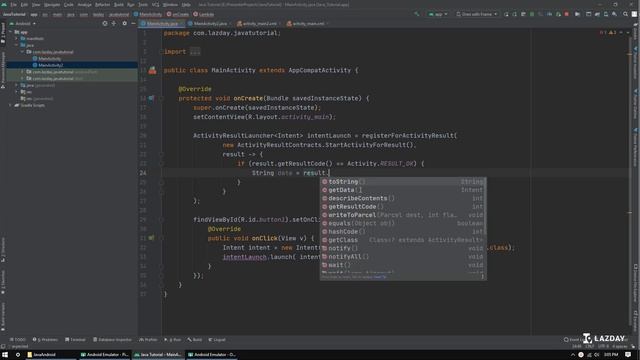Click the stop red square icon
The width and height of the screenshot is (640, 360).
(567, 14)
